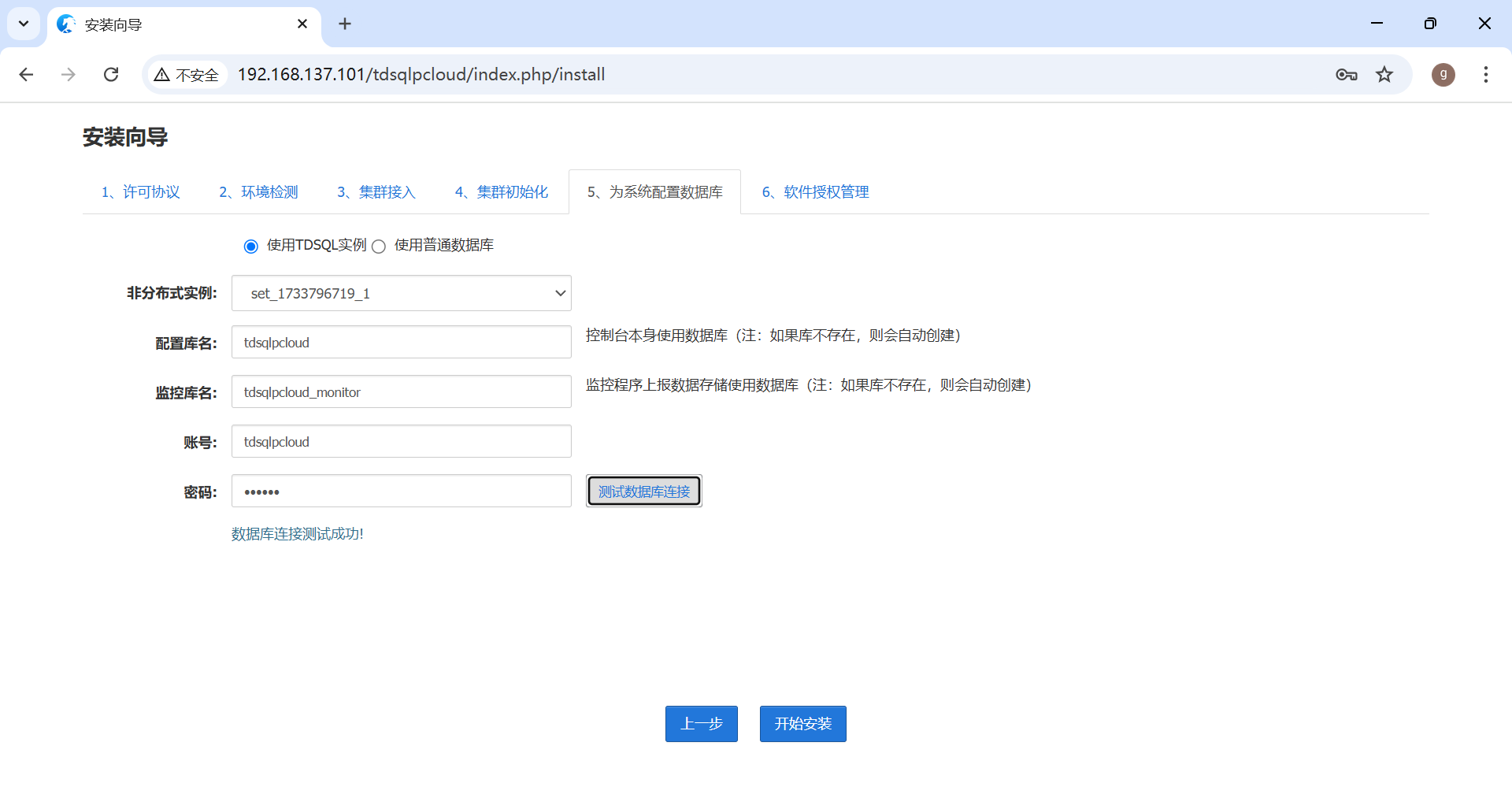
Task: Click the 上一步 button
Action: click(702, 724)
